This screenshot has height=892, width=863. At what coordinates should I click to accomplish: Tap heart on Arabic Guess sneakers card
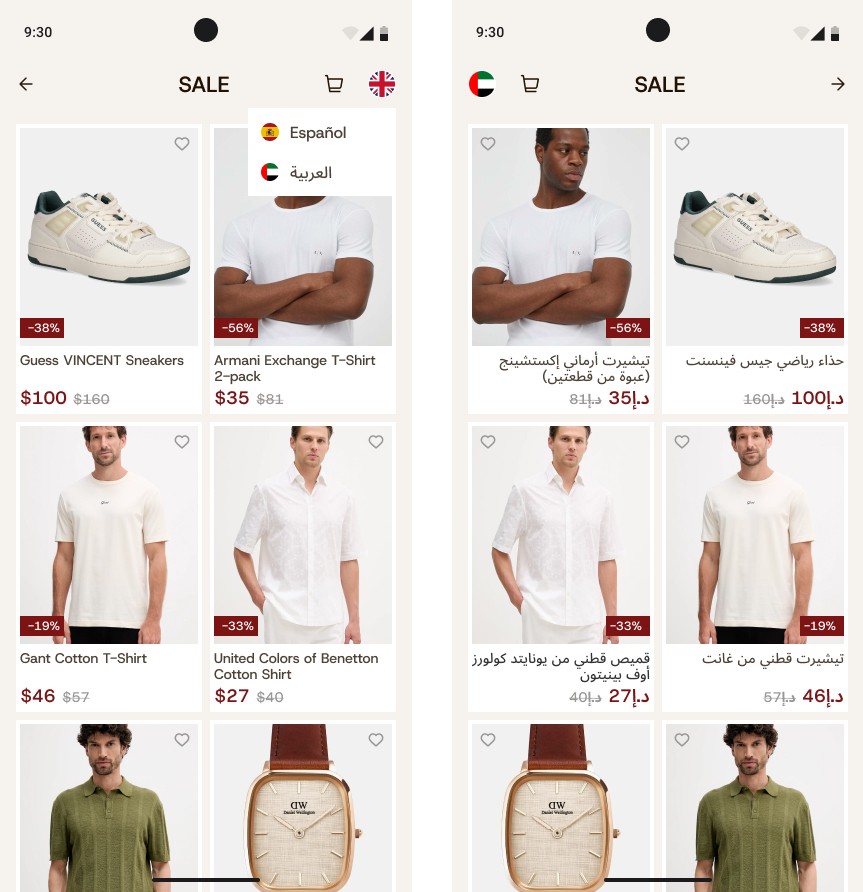coord(682,143)
